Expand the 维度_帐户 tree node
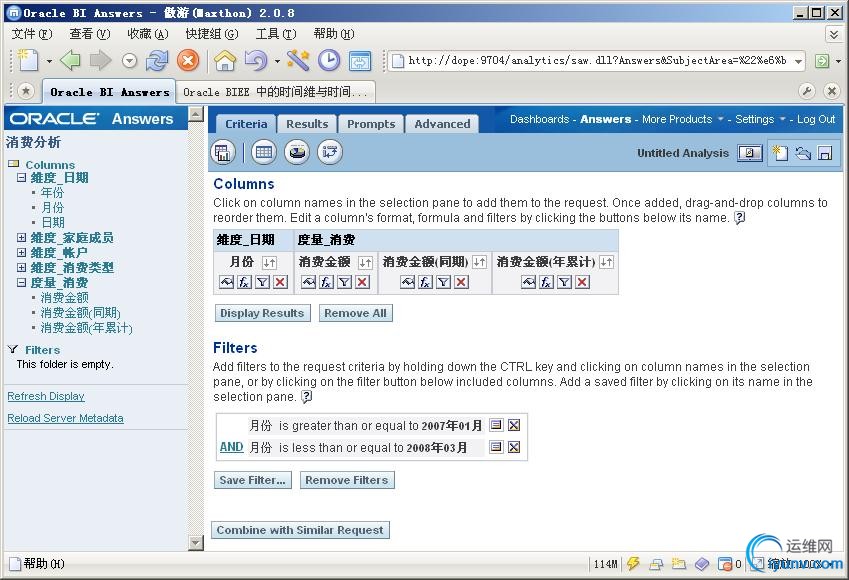Image resolution: width=849 pixels, height=580 pixels. (21, 252)
